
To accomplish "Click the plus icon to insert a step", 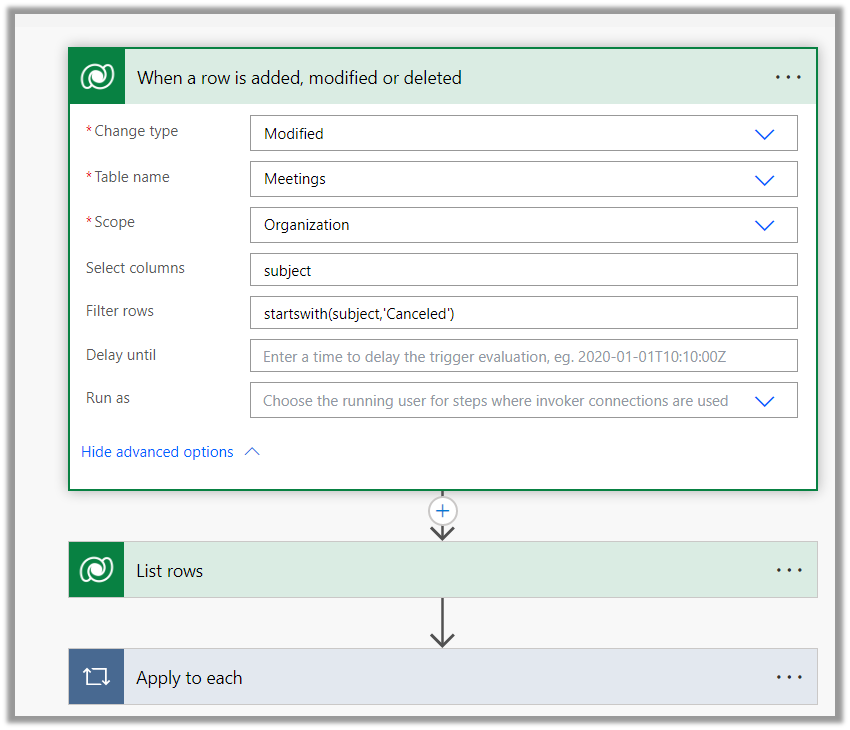I will coord(442,511).
